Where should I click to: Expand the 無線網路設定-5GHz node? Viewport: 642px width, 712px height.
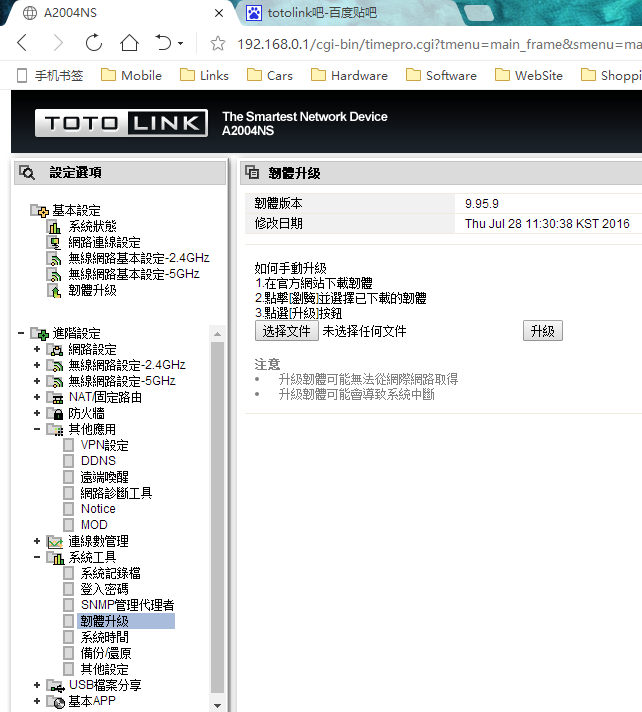(x=37, y=381)
